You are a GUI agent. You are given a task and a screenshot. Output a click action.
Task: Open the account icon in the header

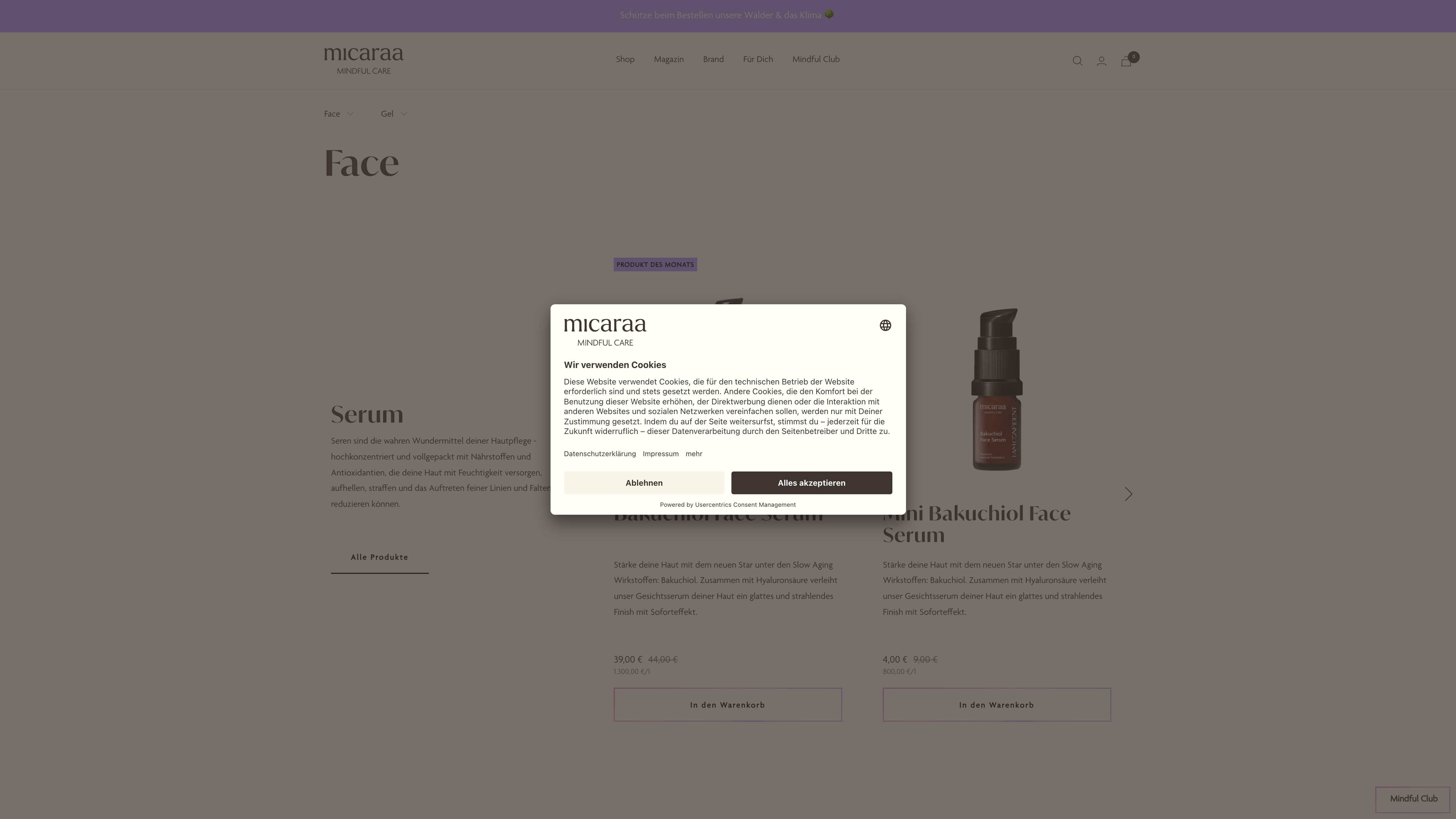pos(1101,61)
